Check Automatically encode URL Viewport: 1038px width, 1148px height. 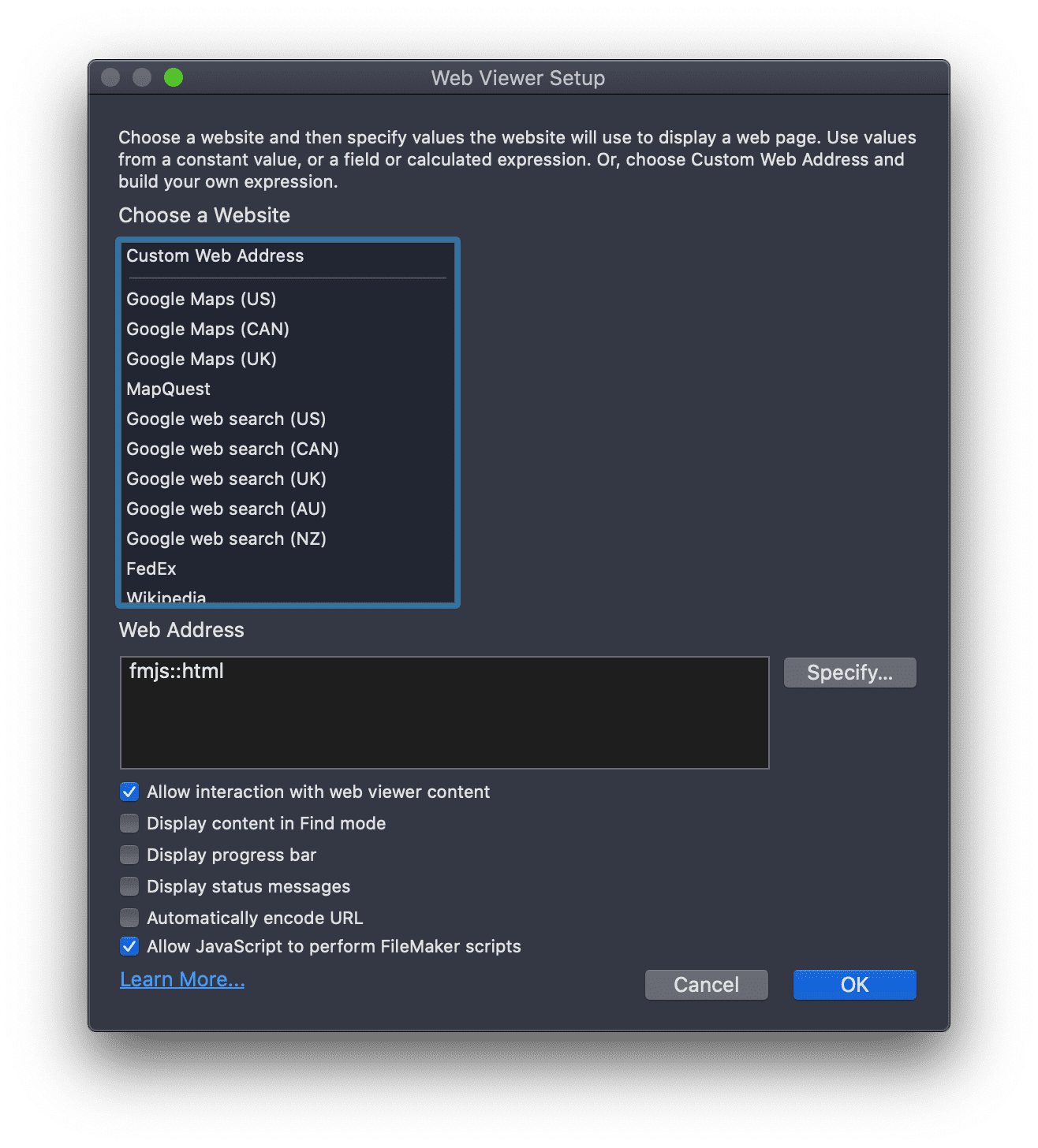click(129, 918)
